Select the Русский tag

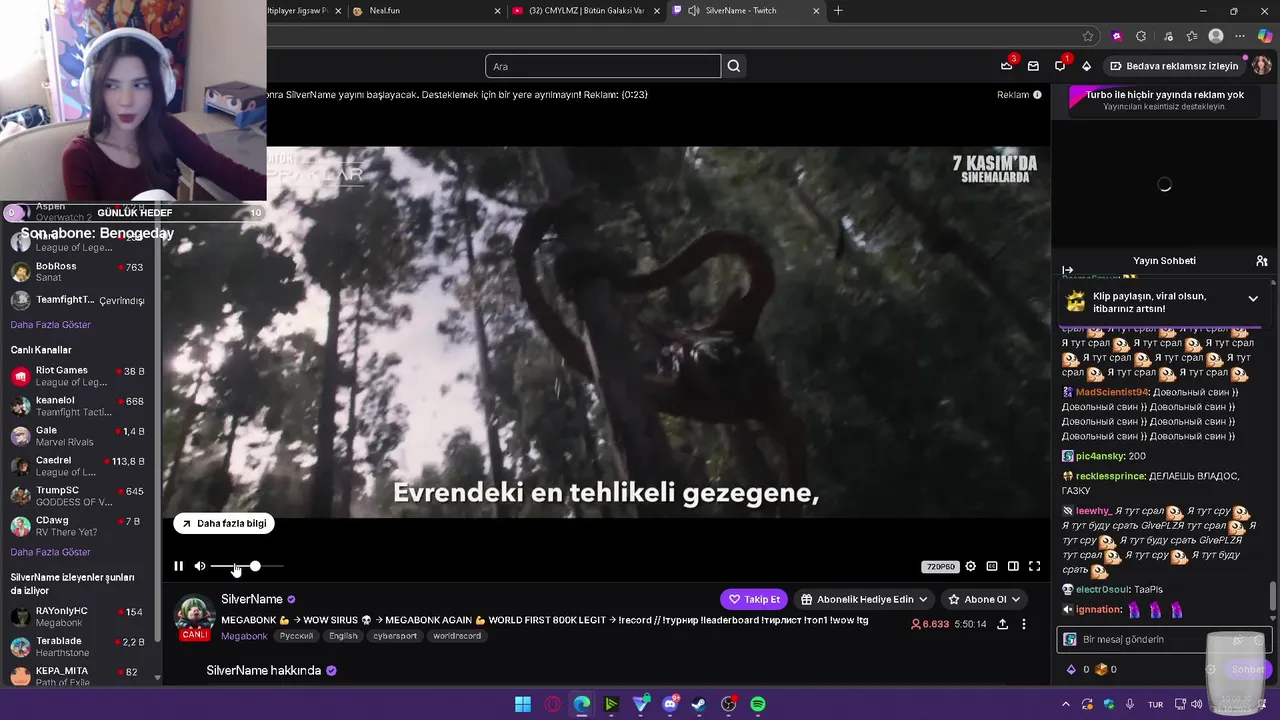pyautogui.click(x=296, y=636)
